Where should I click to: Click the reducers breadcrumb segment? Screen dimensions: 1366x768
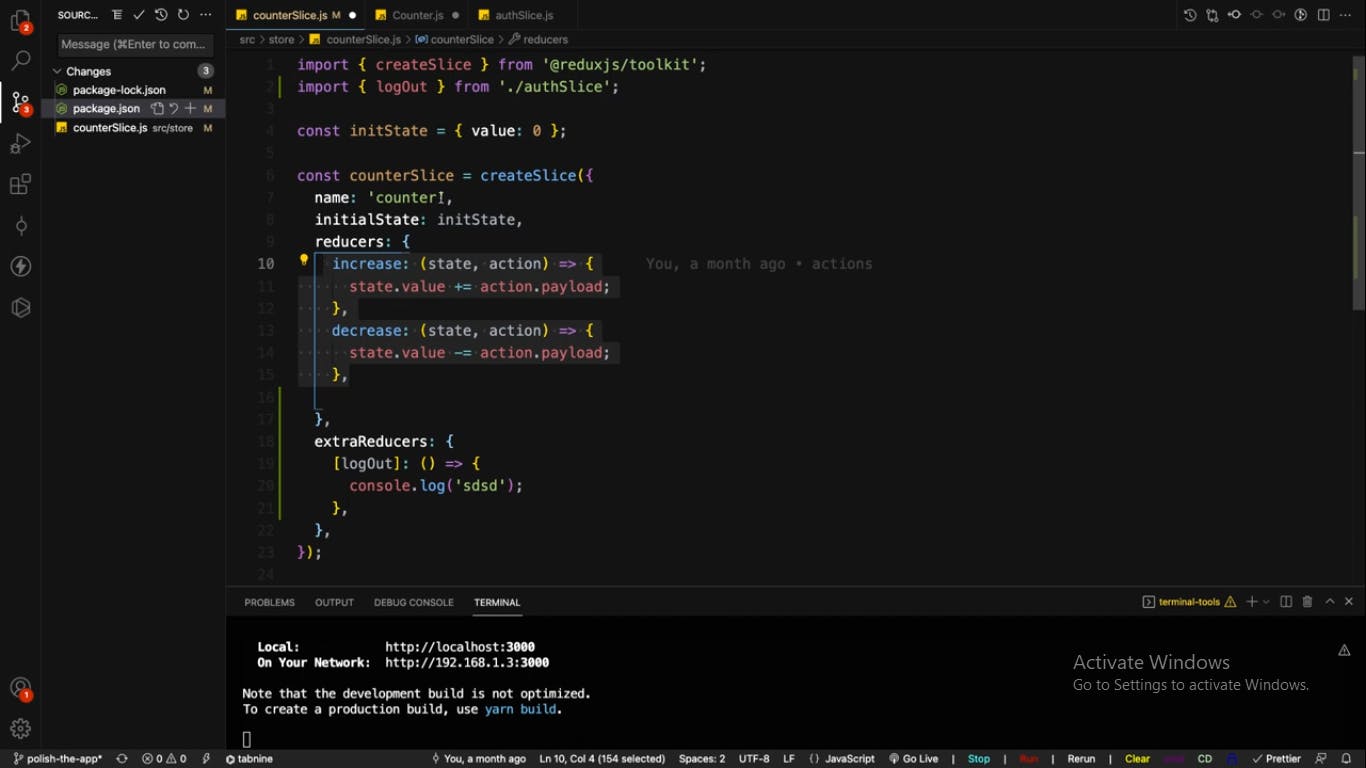pyautogui.click(x=538, y=39)
